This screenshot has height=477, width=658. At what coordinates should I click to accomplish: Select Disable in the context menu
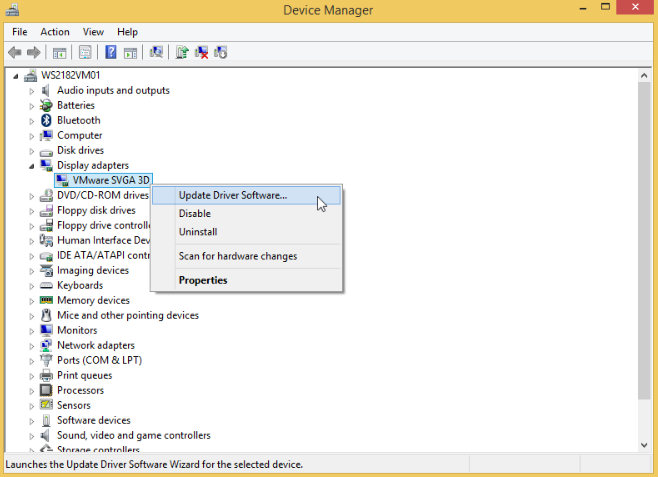coord(194,214)
